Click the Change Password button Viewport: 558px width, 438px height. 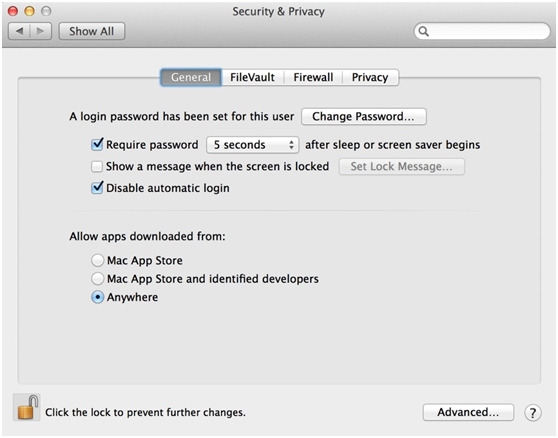(x=364, y=117)
